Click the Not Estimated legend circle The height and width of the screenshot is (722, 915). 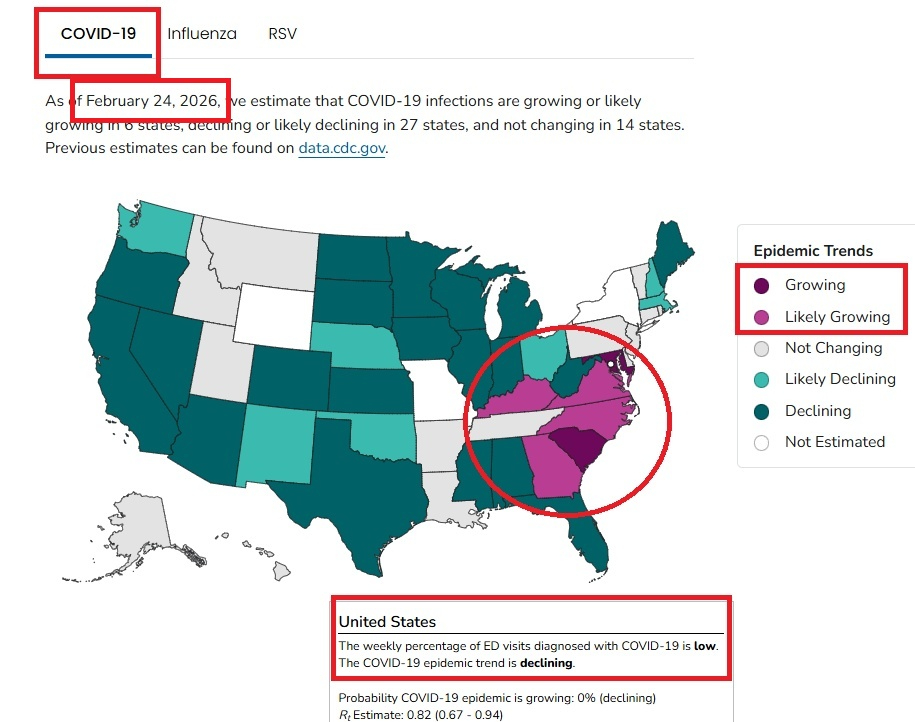click(762, 442)
